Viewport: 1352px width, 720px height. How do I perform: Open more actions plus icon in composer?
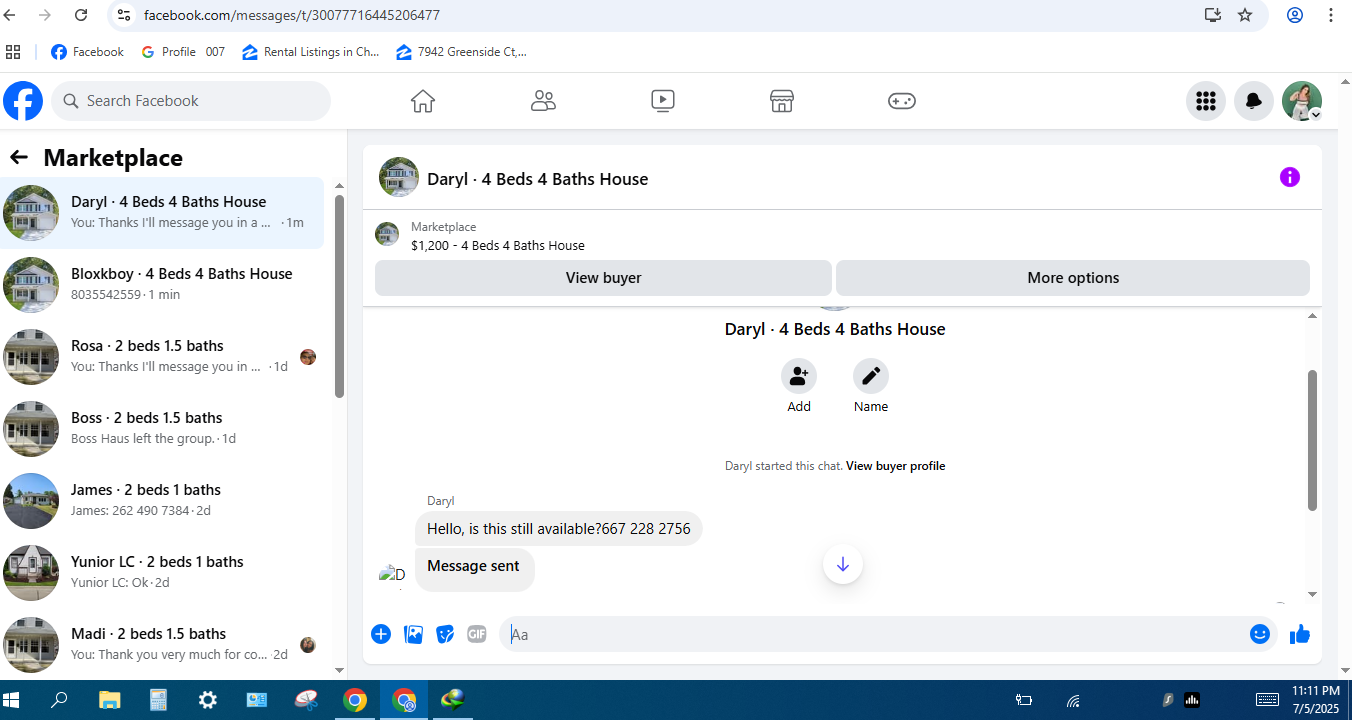pyautogui.click(x=381, y=634)
